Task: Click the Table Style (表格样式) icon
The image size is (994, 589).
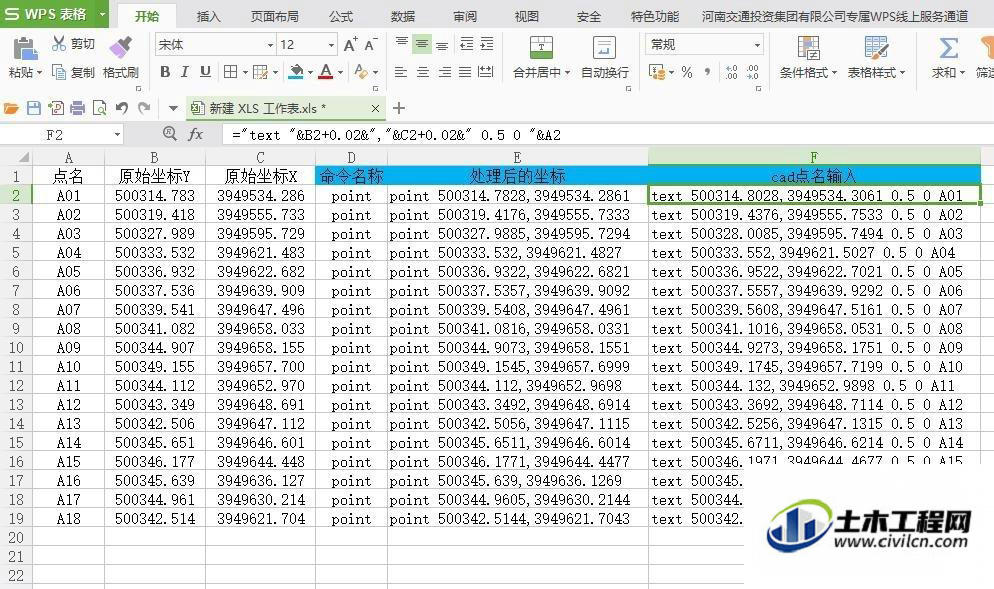Action: tap(876, 48)
